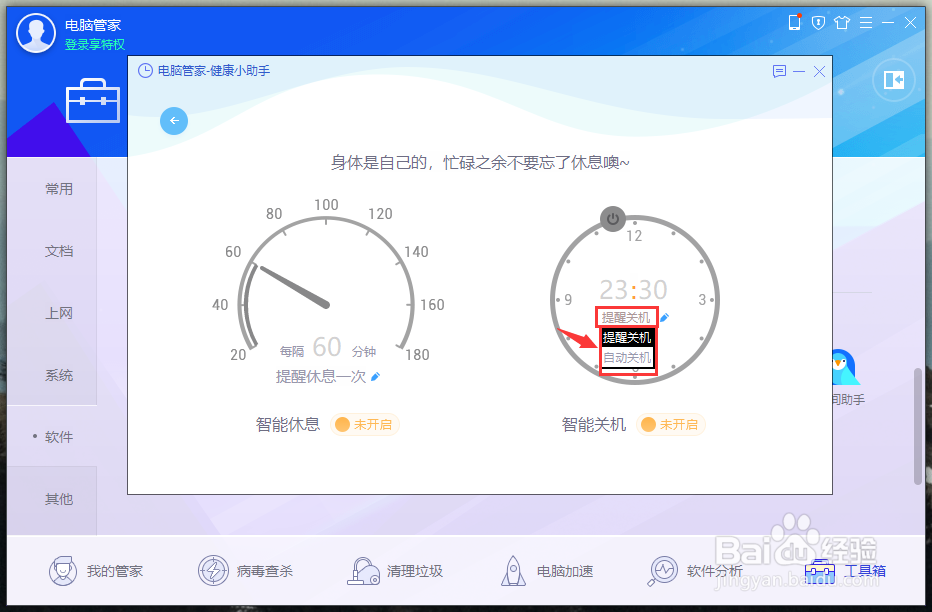Switch to the 软件 sidebar tab
The height and width of the screenshot is (612, 932).
pos(59,437)
